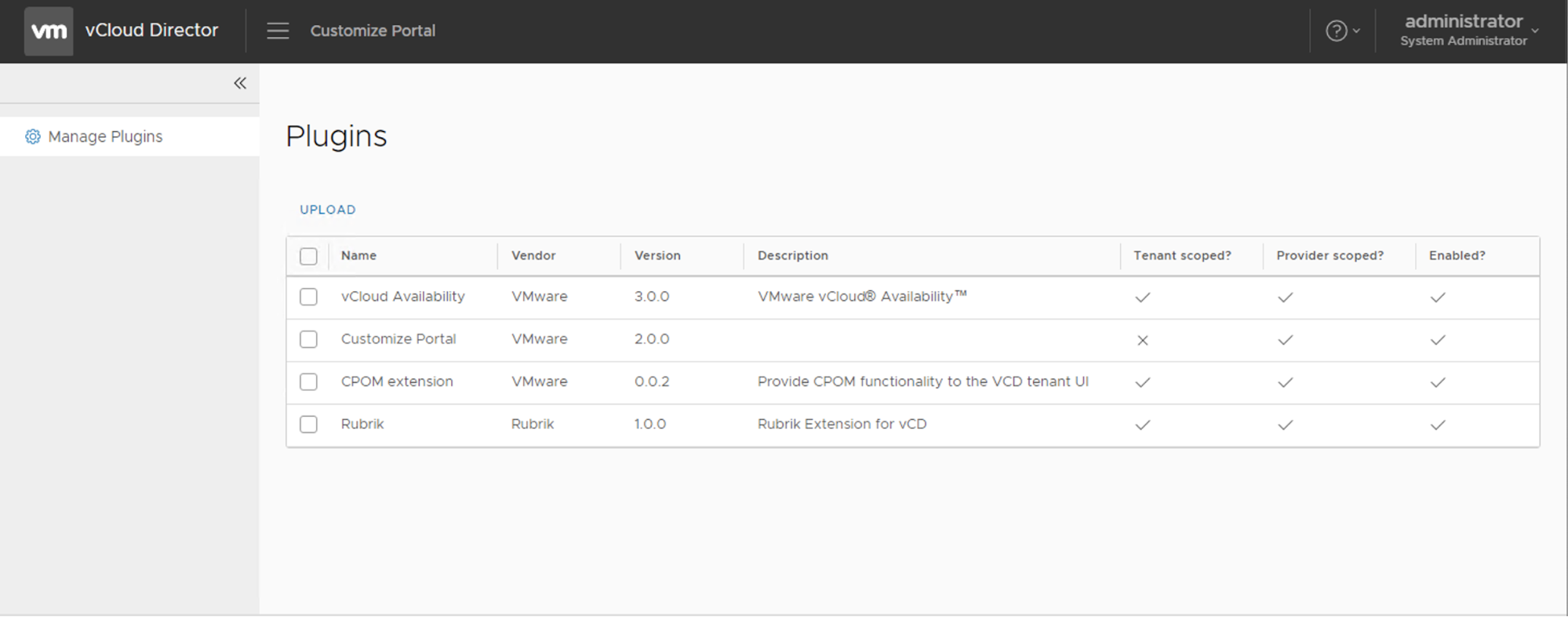Open the hamburger navigation menu
1568x617 pixels.
[x=278, y=31]
